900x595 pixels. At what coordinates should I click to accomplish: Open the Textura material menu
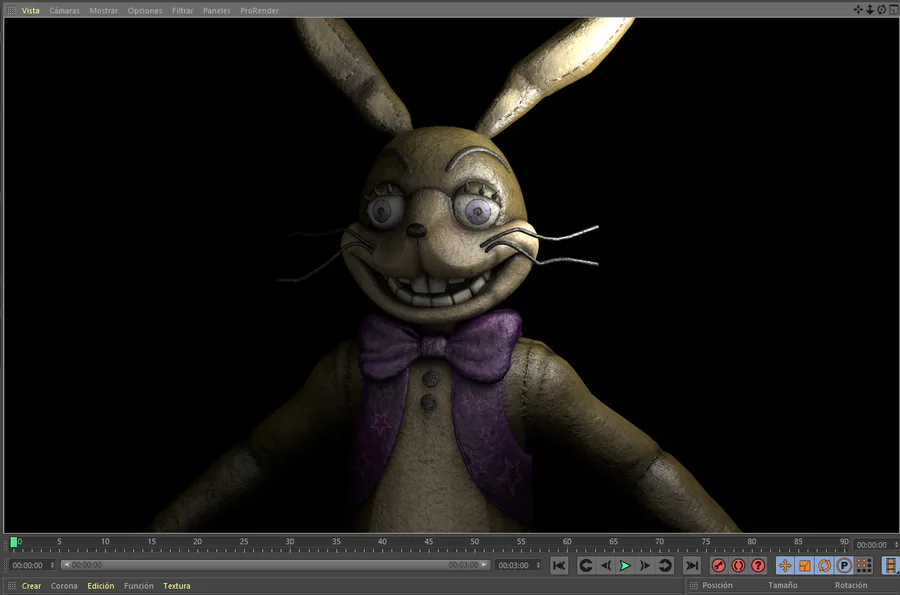click(x=176, y=586)
